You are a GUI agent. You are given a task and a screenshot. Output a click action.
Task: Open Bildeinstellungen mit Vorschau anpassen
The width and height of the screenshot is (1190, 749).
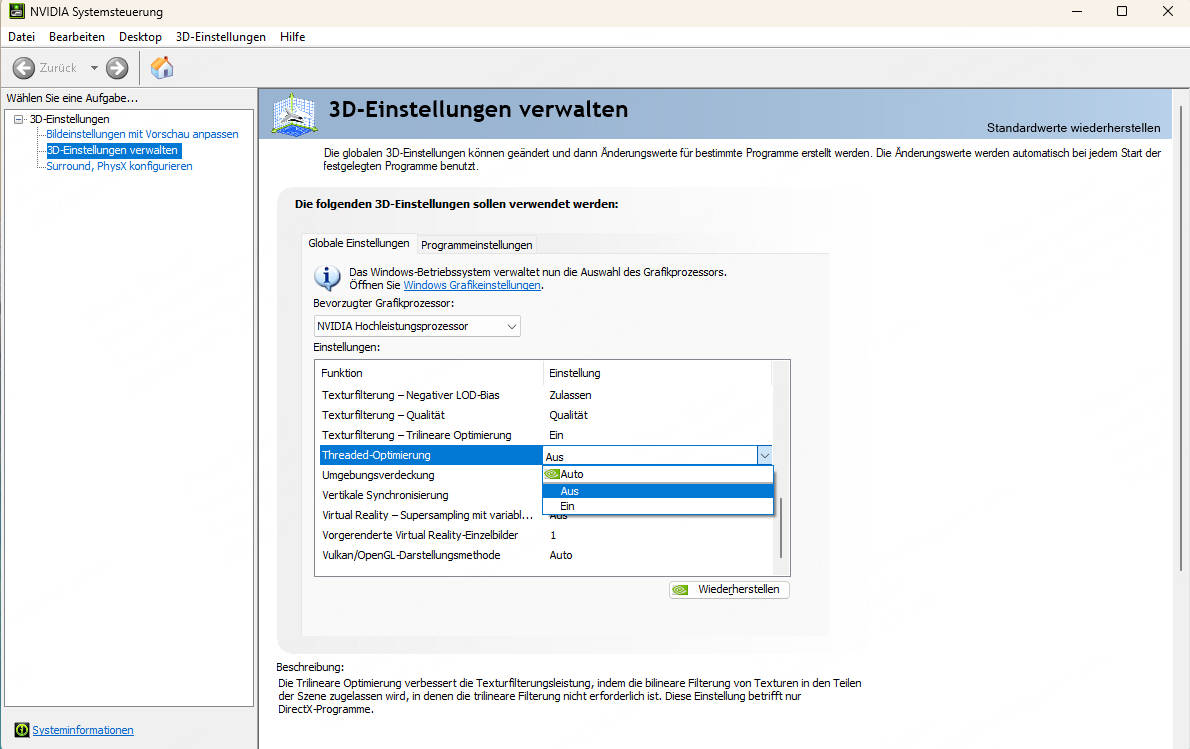click(x=142, y=134)
